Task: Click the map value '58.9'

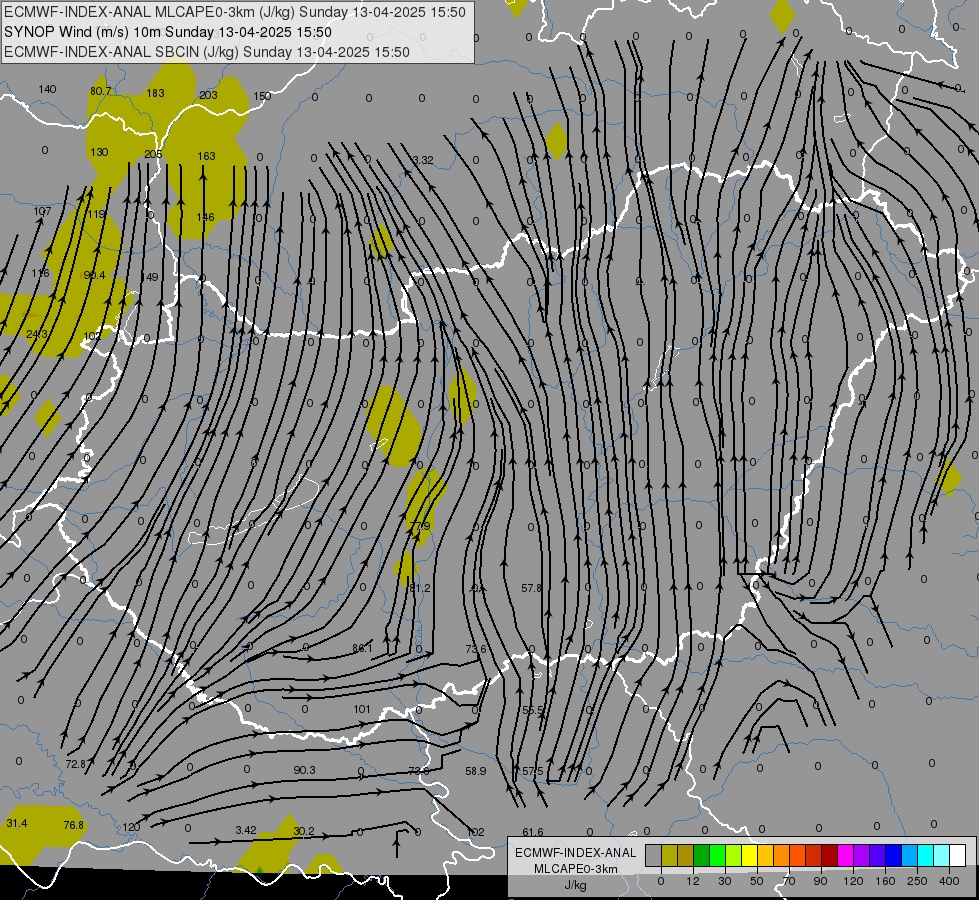Action: pos(476,771)
